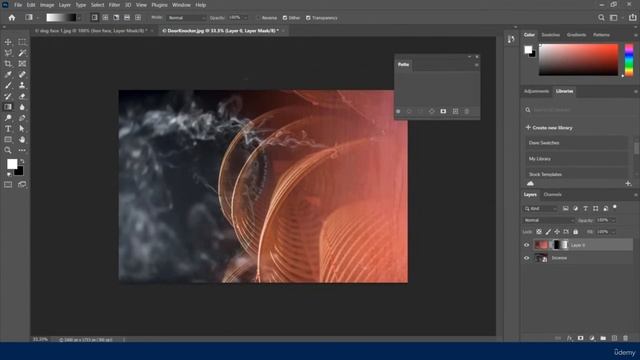The height and width of the screenshot is (360, 640).
Task: Select the Path Selection tool
Action: click(x=22, y=129)
